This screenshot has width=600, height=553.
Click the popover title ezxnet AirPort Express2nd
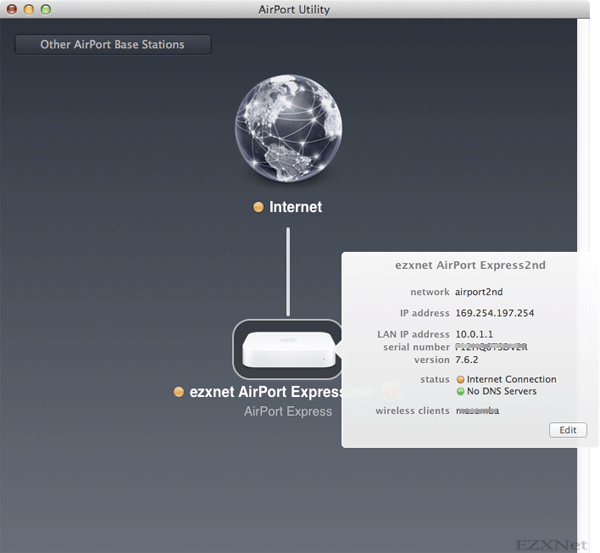click(470, 265)
